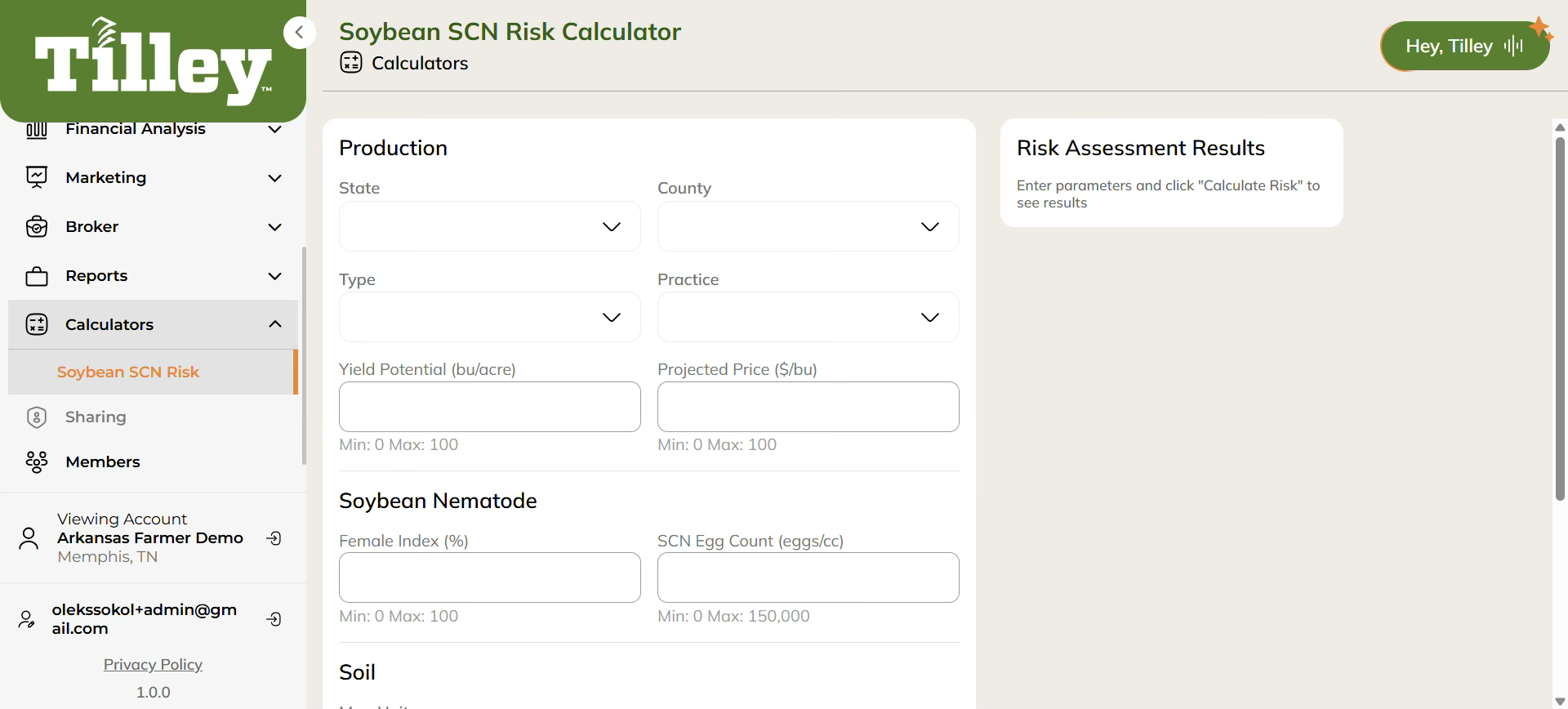Open the Sharing menu item
The width and height of the screenshot is (1568, 709).
(x=153, y=417)
